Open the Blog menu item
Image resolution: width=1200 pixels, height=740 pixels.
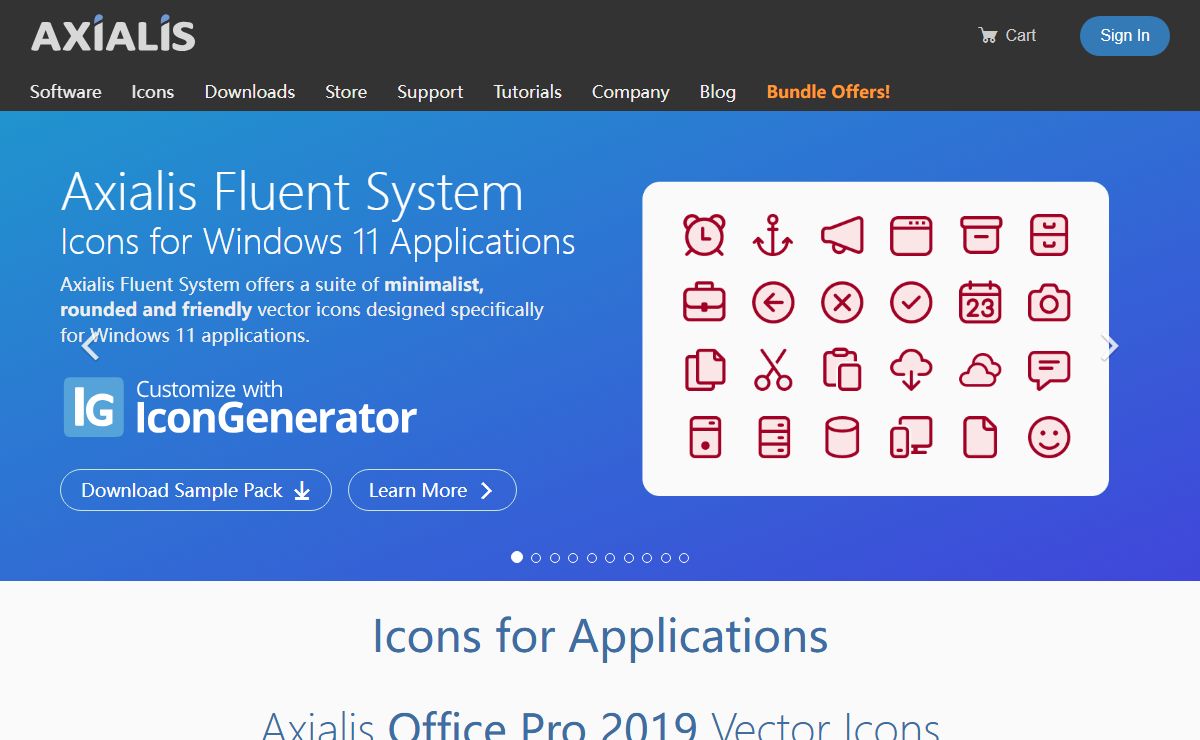[x=718, y=92]
